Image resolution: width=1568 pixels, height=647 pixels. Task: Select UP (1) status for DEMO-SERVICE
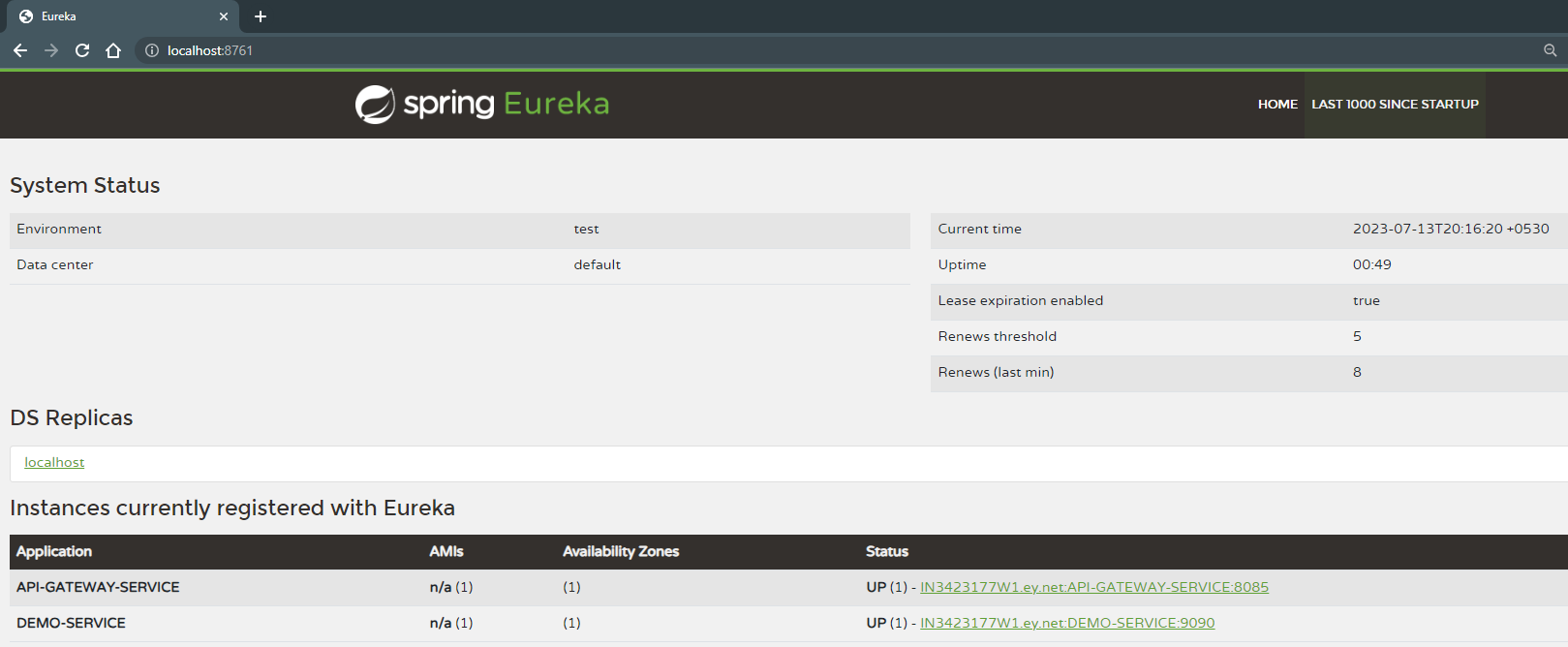click(x=886, y=624)
